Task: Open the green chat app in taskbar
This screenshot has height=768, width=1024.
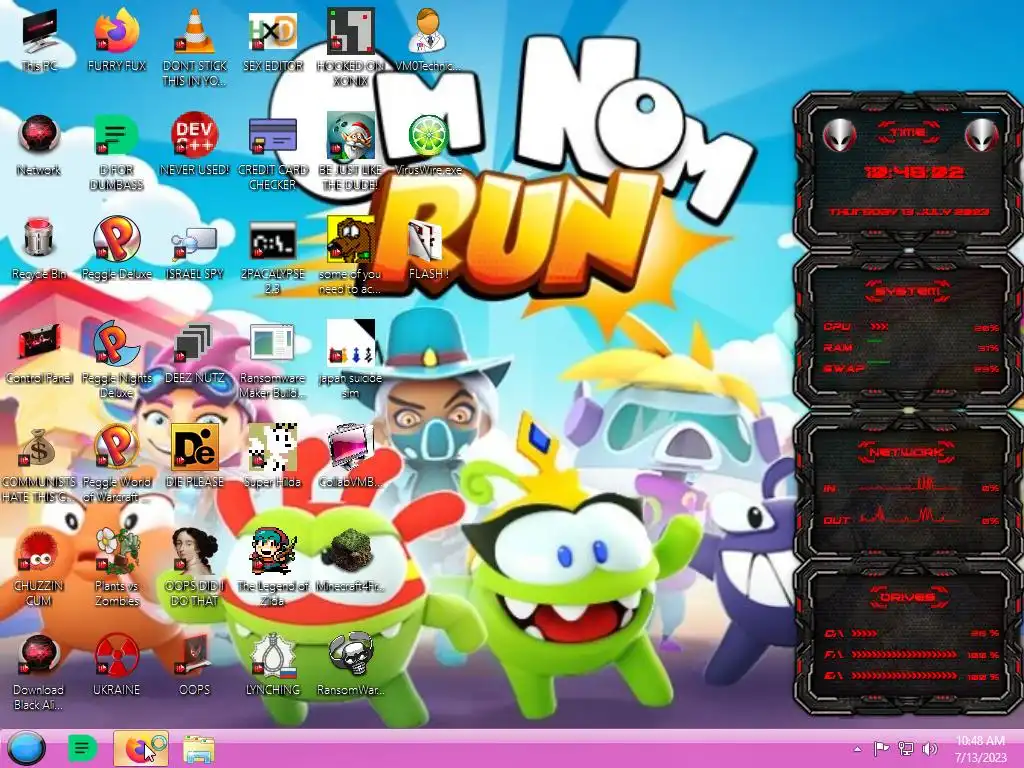Action: [82, 748]
